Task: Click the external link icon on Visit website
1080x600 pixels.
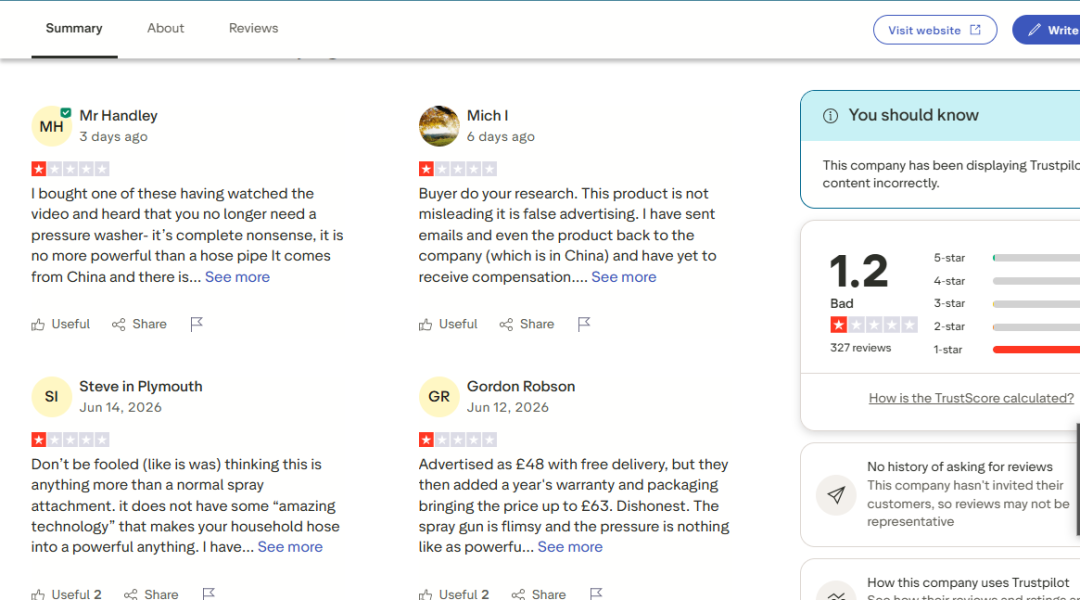Action: coord(975,30)
